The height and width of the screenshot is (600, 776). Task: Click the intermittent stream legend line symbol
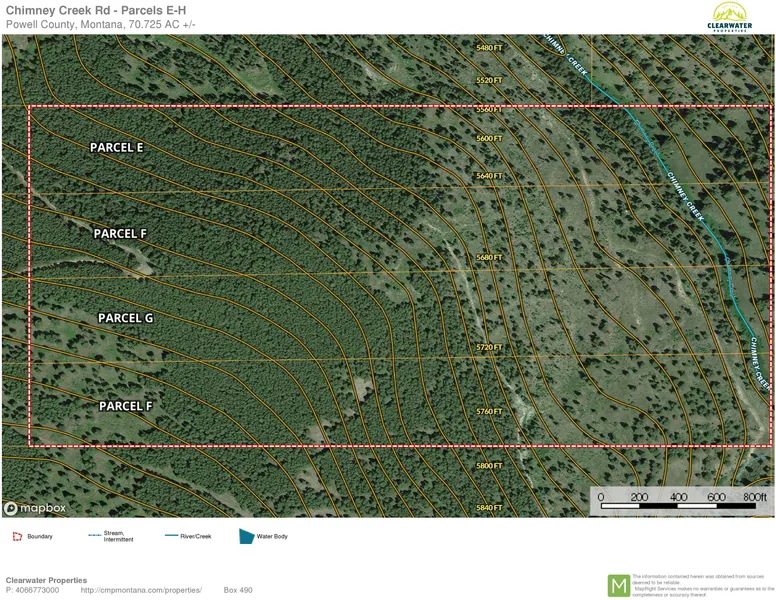(95, 536)
